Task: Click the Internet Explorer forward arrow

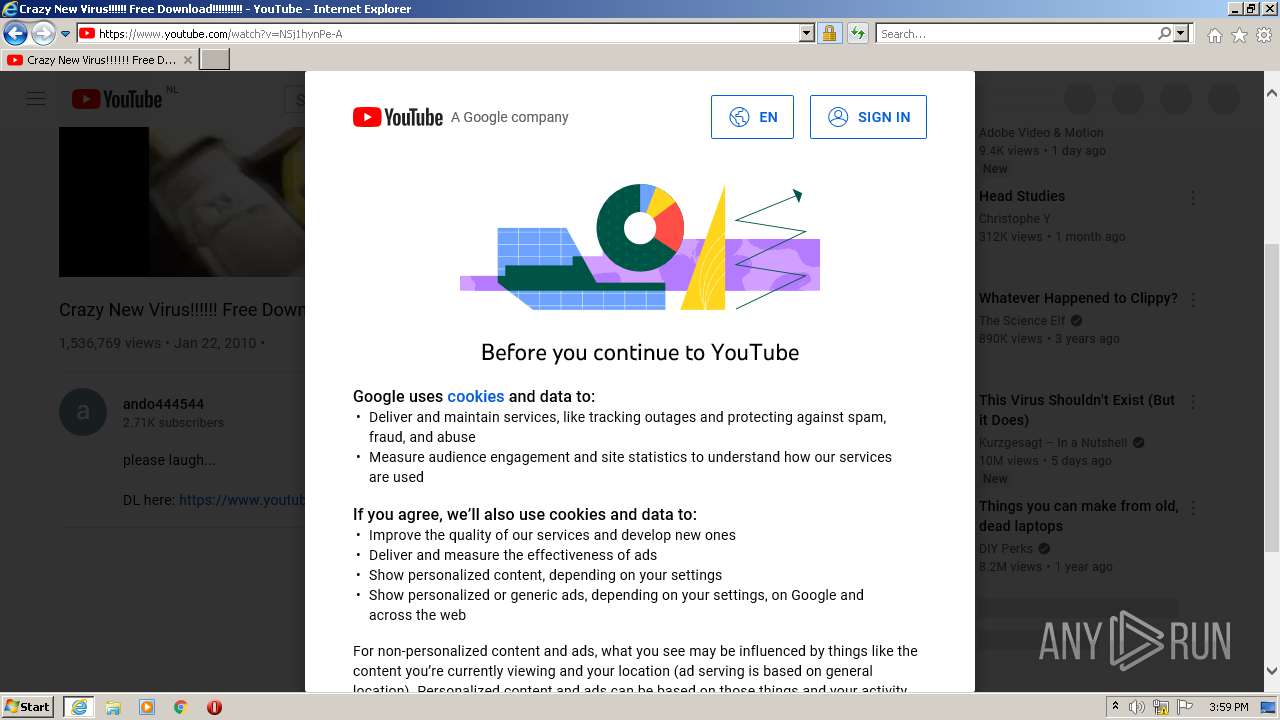Action: tap(42, 34)
